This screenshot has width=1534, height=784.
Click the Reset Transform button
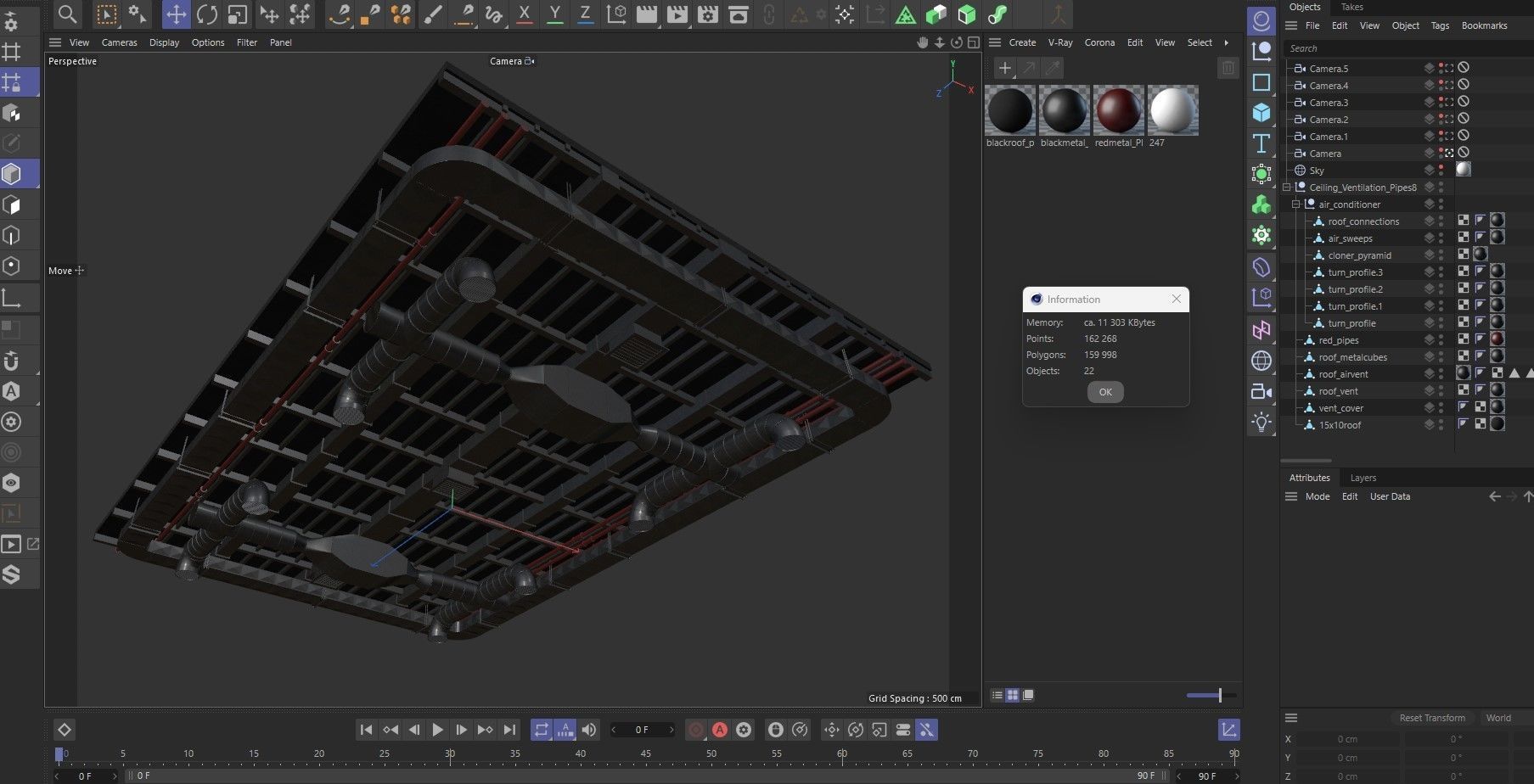click(x=1432, y=718)
